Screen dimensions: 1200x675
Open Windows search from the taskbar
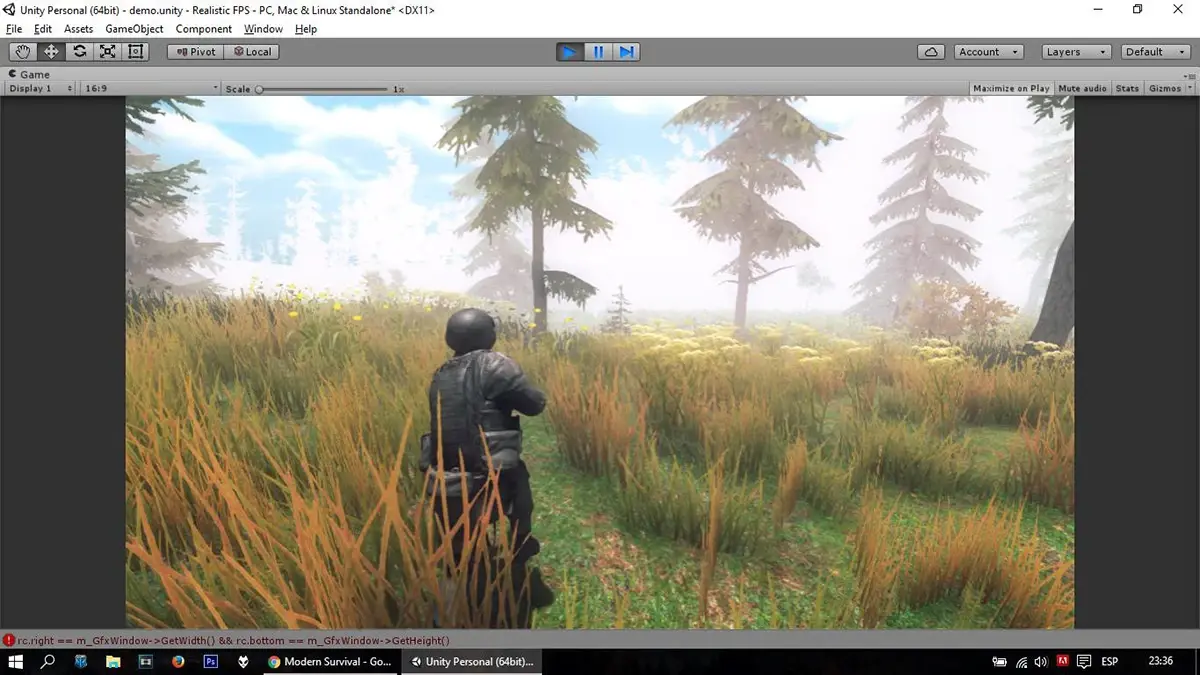(x=47, y=661)
